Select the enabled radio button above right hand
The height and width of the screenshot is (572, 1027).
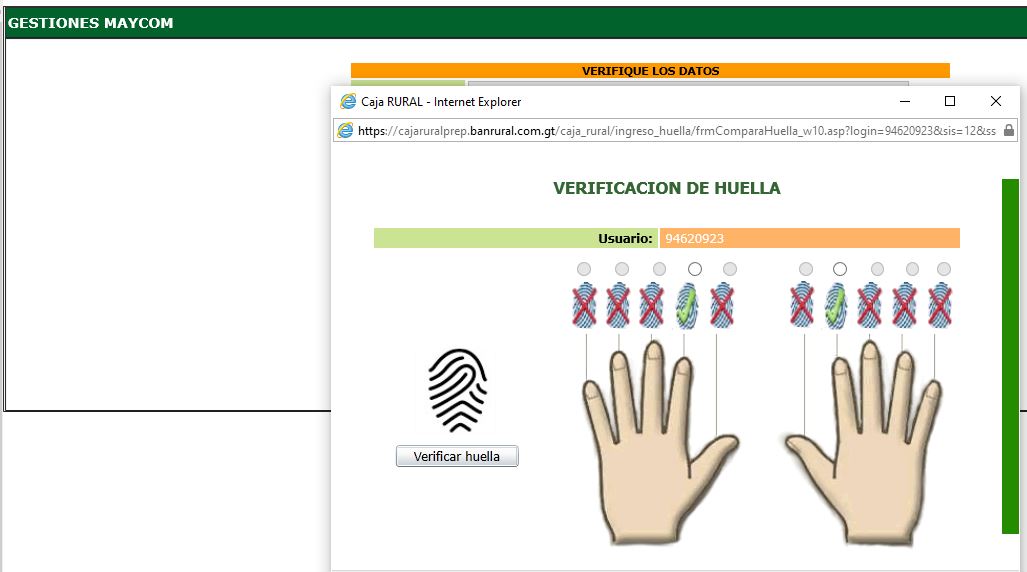coord(840,269)
